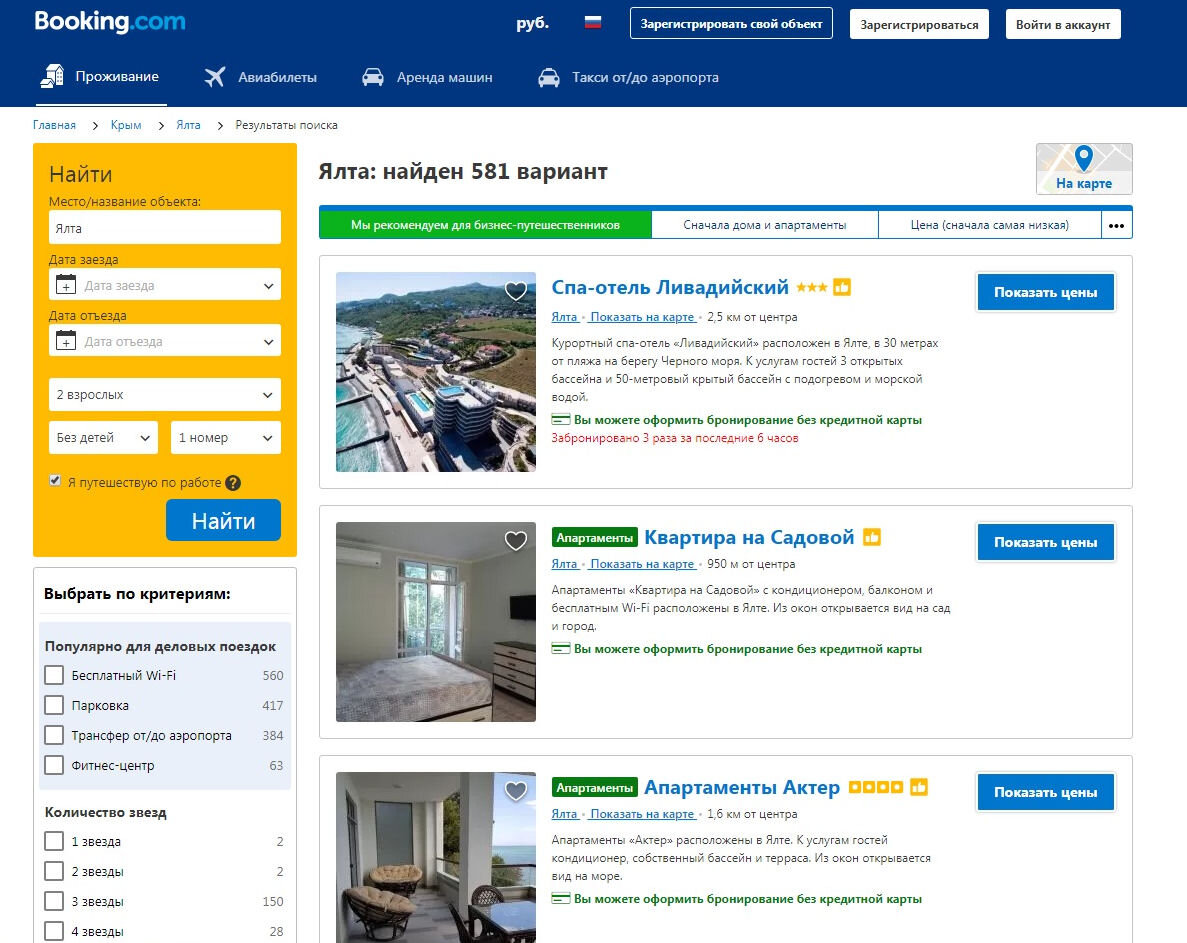
Task: Open the Спа-отель Ливадийский aerial photo
Action: pos(436,372)
